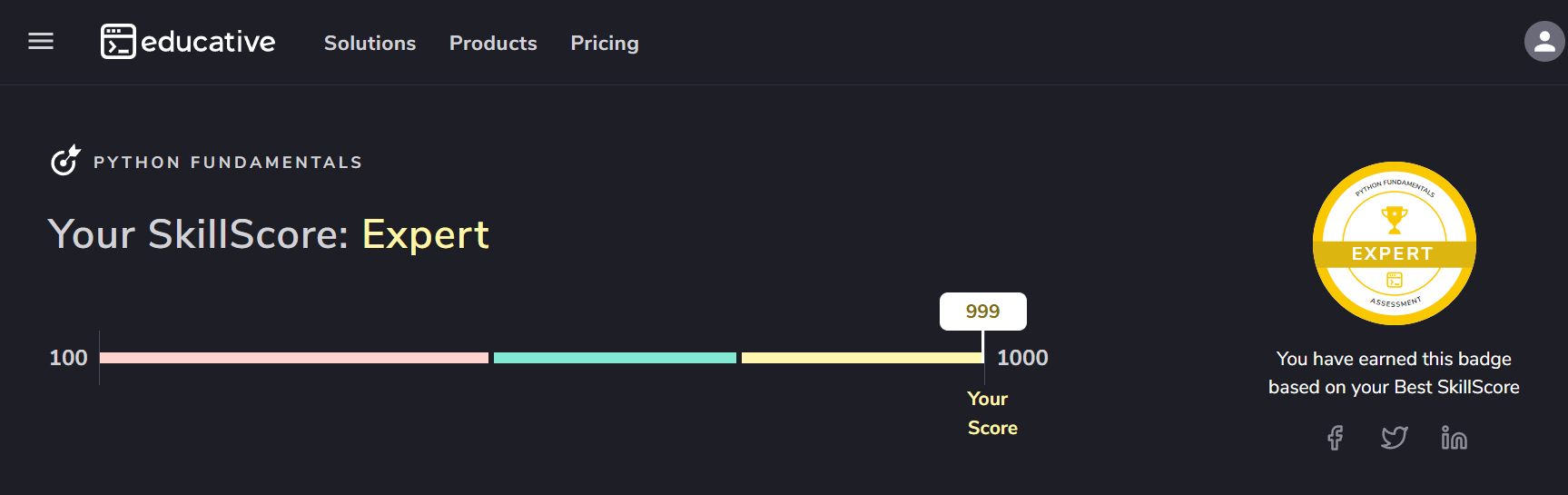Go to the Pricing page
Viewport: 1568px width, 495px height.
pyautogui.click(x=605, y=43)
